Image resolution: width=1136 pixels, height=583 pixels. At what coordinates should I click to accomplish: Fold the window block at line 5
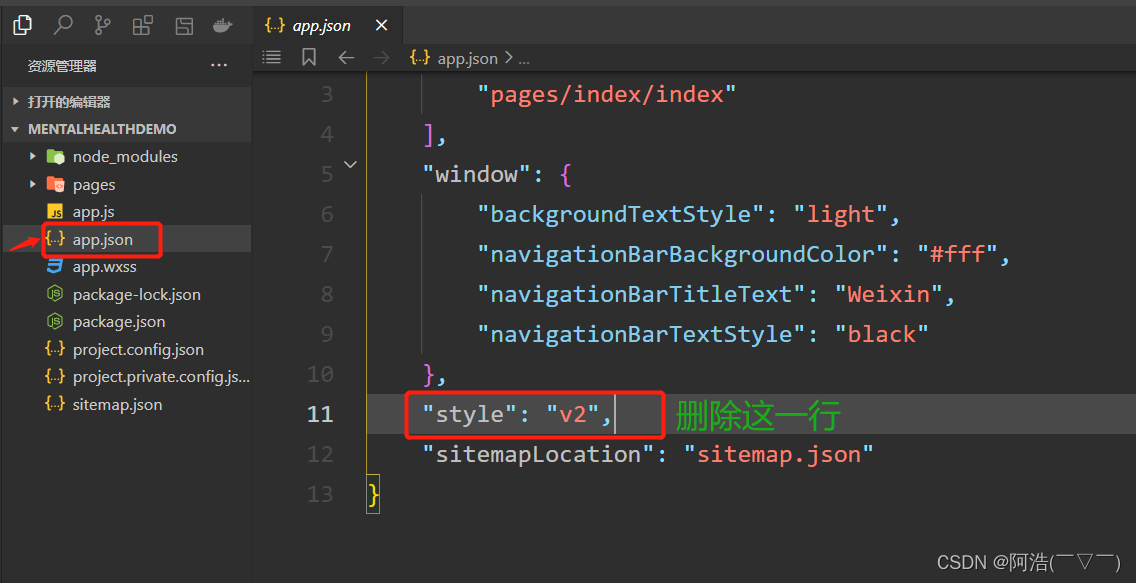click(x=350, y=165)
